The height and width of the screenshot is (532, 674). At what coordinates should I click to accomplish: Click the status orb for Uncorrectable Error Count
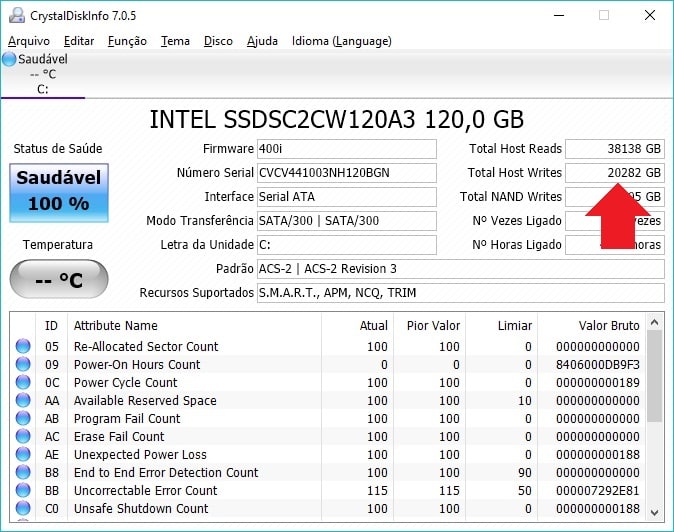(23, 490)
